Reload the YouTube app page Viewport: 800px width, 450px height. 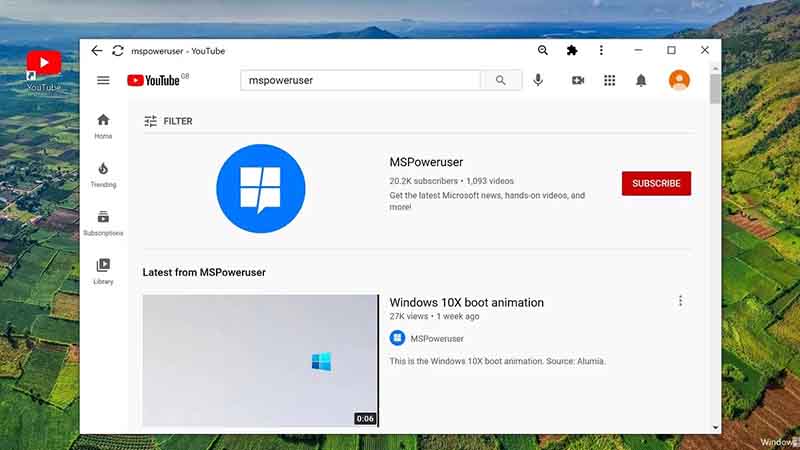pos(118,51)
